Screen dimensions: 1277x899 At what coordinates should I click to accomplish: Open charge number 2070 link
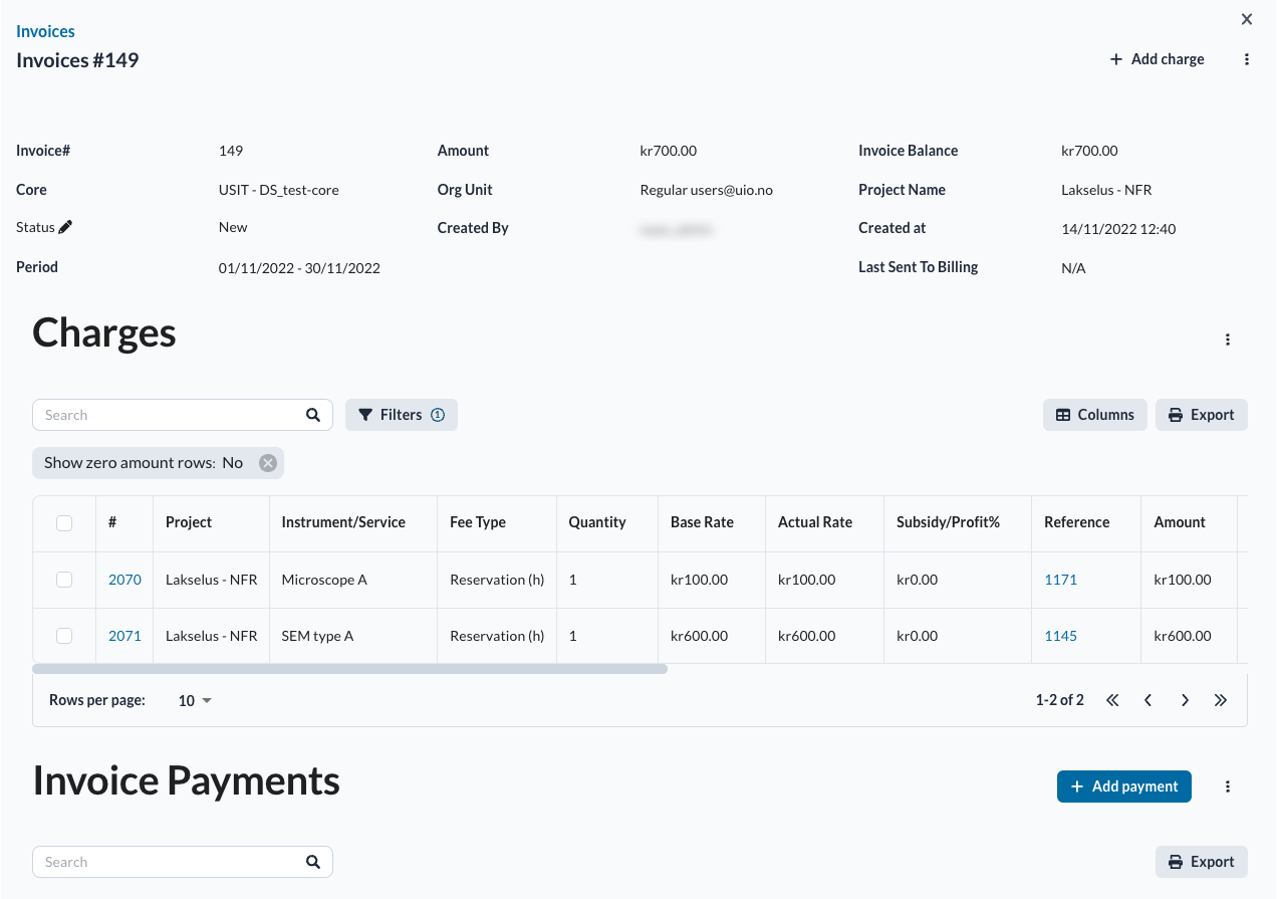[x=125, y=580]
